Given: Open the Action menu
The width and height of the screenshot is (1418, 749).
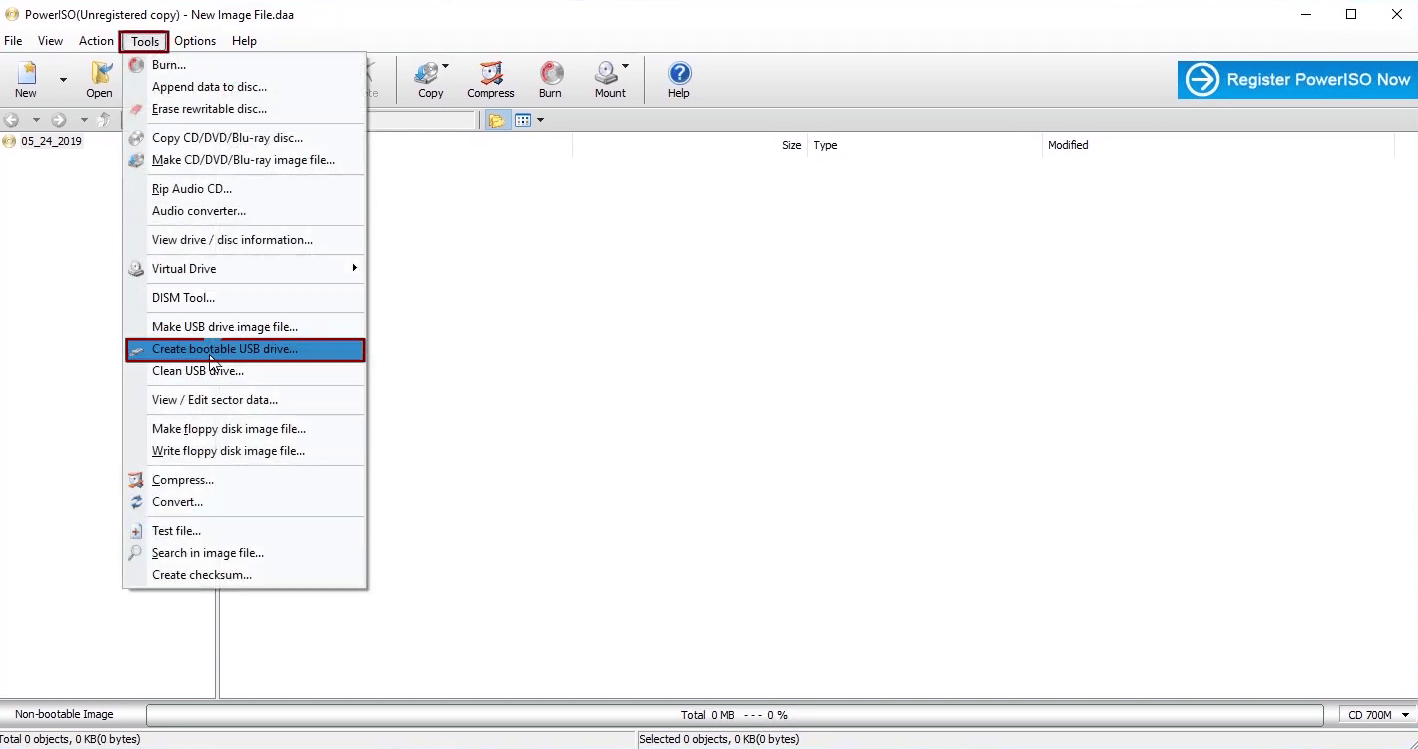Looking at the screenshot, I should click(x=96, y=41).
